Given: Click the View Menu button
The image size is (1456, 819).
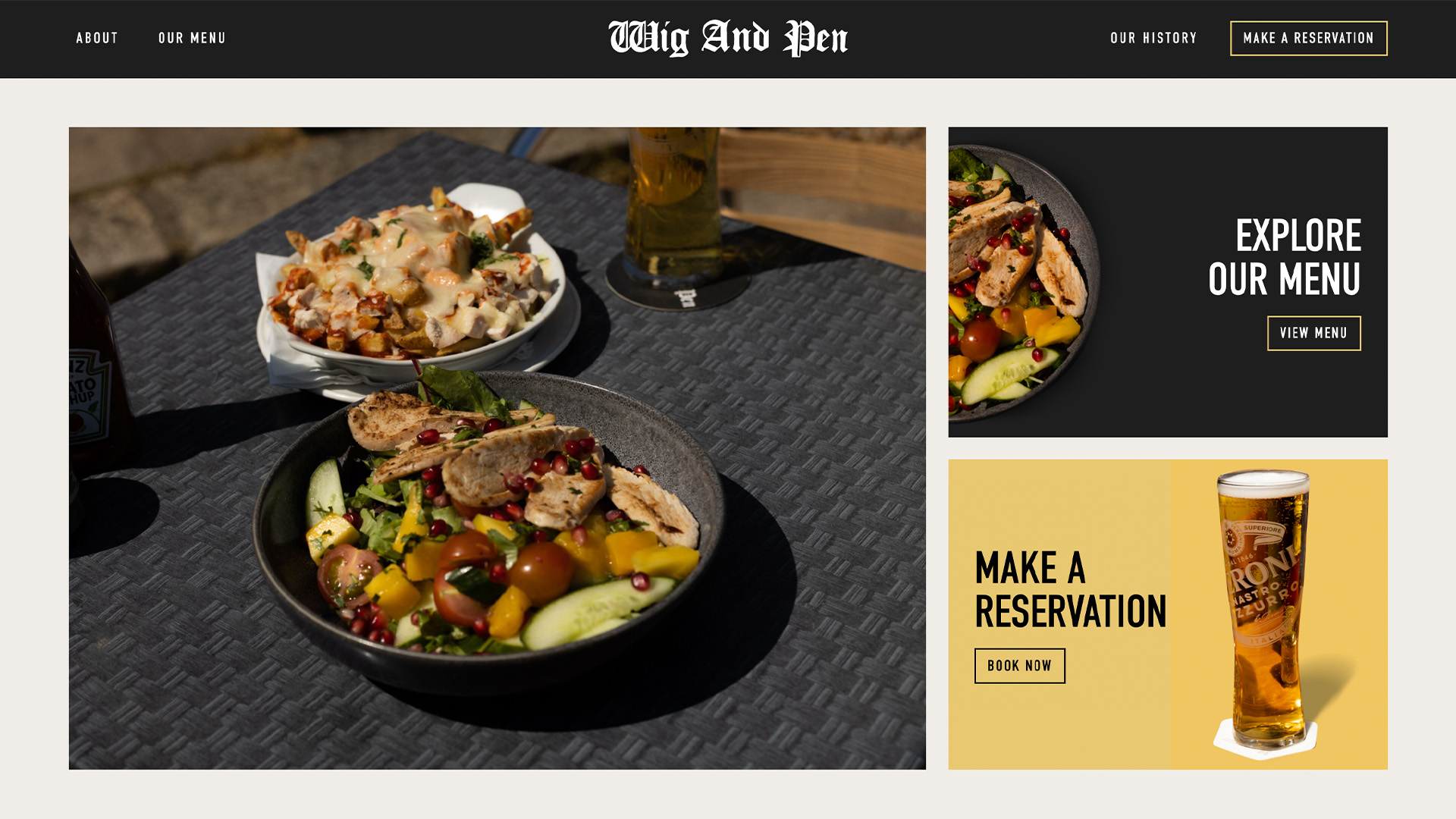Looking at the screenshot, I should pos(1313,333).
